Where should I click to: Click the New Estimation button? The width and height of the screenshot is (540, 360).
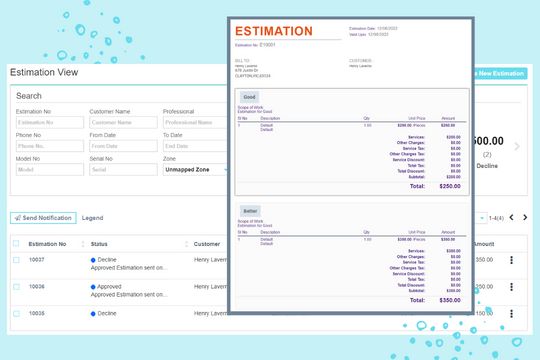(x=501, y=73)
